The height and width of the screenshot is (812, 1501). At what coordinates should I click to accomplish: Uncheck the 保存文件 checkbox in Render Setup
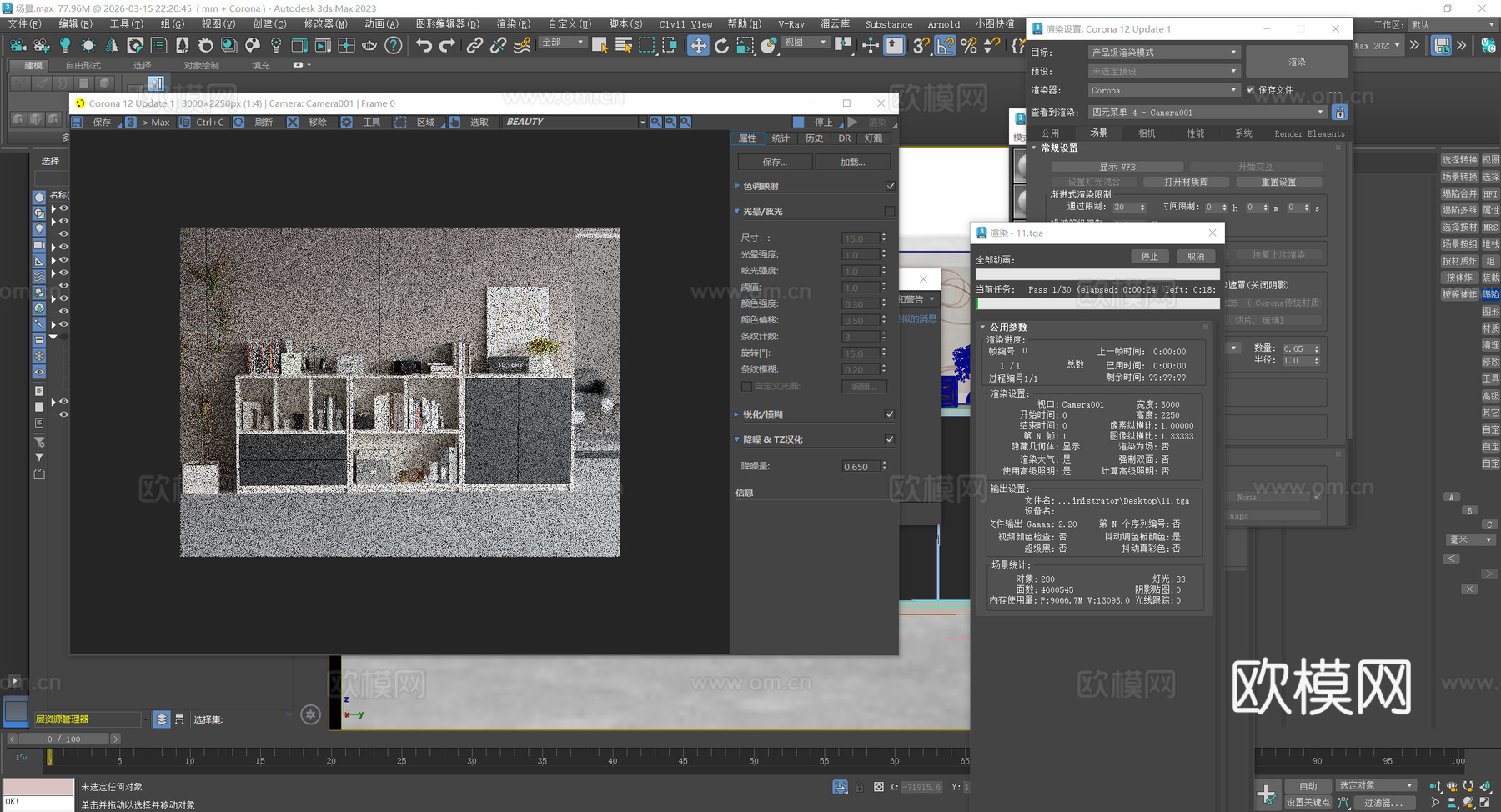[x=1250, y=90]
